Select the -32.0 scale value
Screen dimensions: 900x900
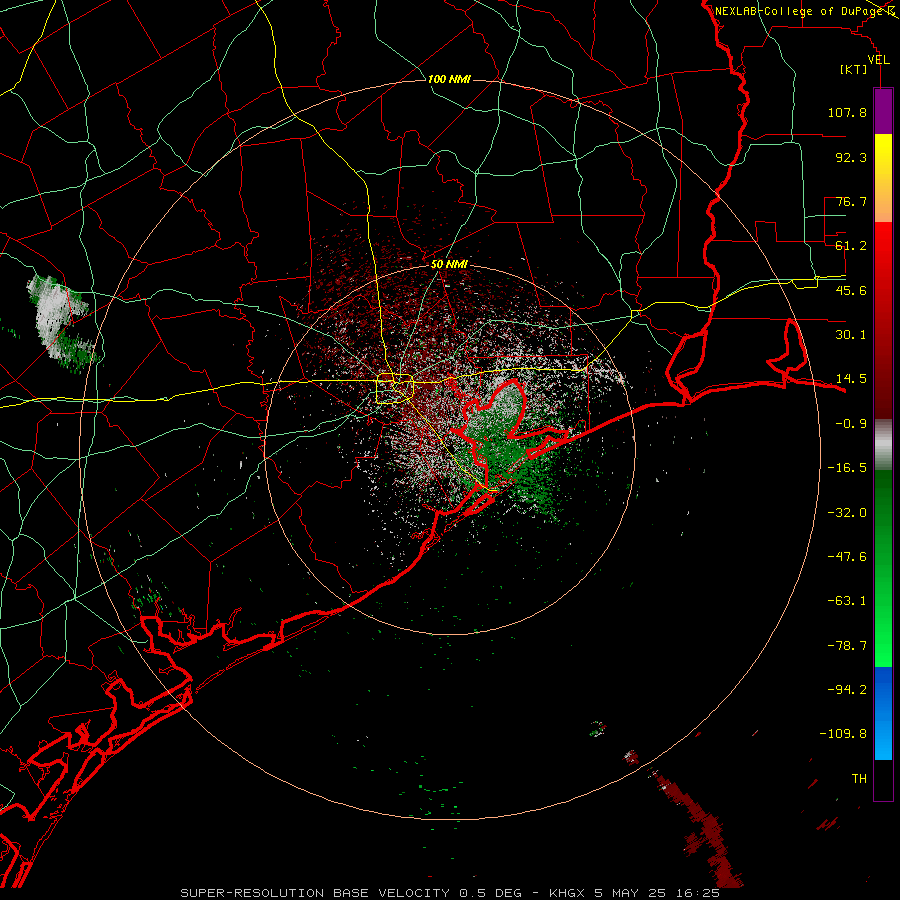coord(847,512)
